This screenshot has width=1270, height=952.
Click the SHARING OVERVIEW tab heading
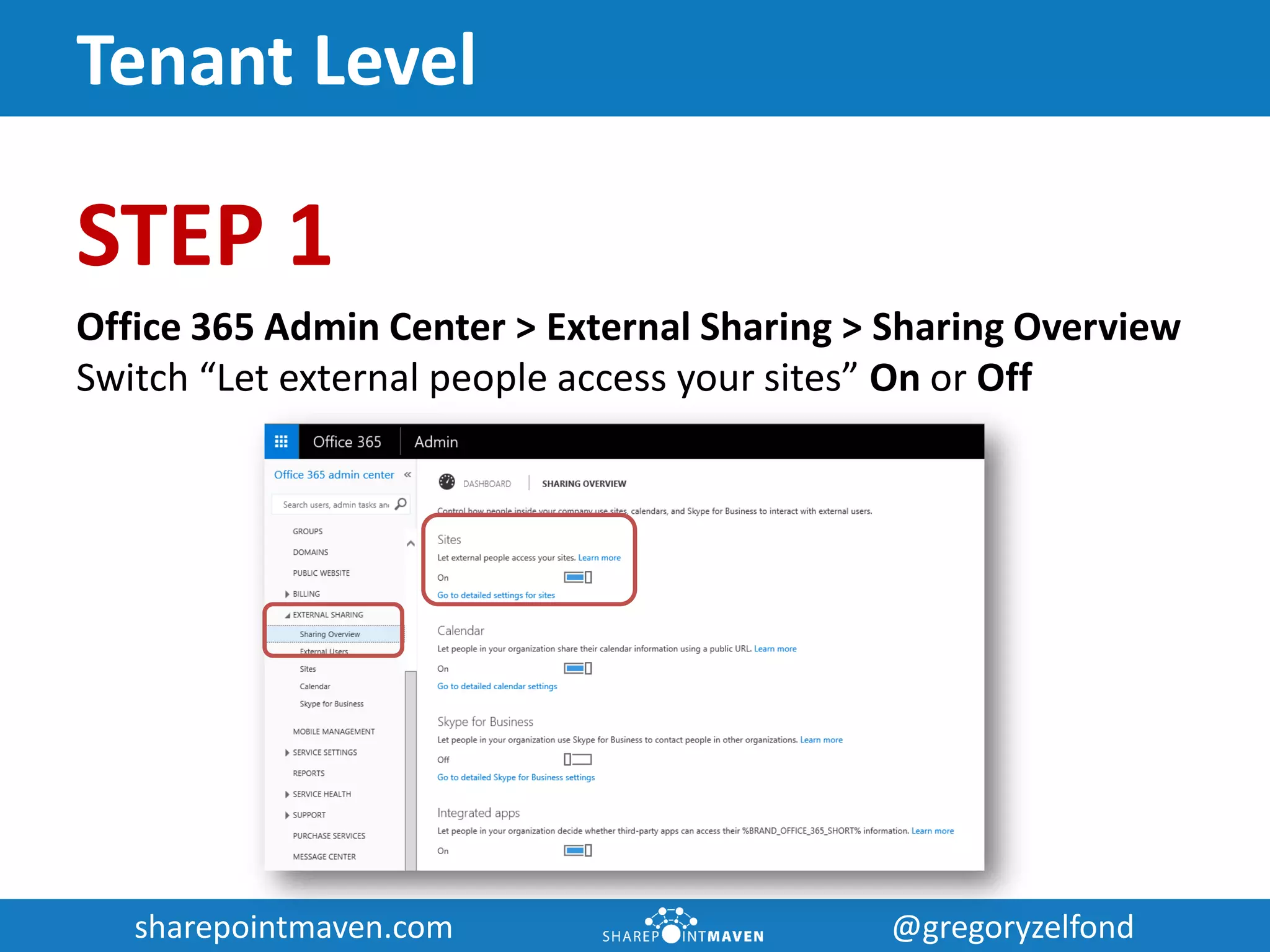click(584, 483)
